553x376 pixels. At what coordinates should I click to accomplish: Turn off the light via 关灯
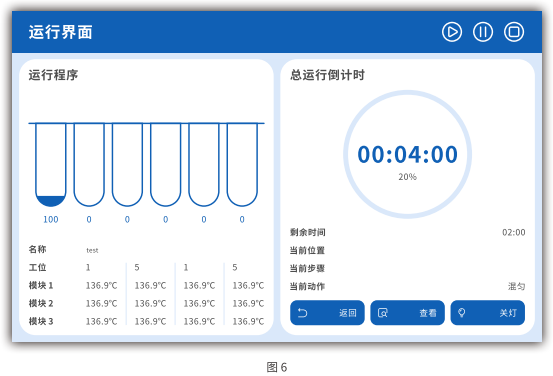(x=488, y=313)
